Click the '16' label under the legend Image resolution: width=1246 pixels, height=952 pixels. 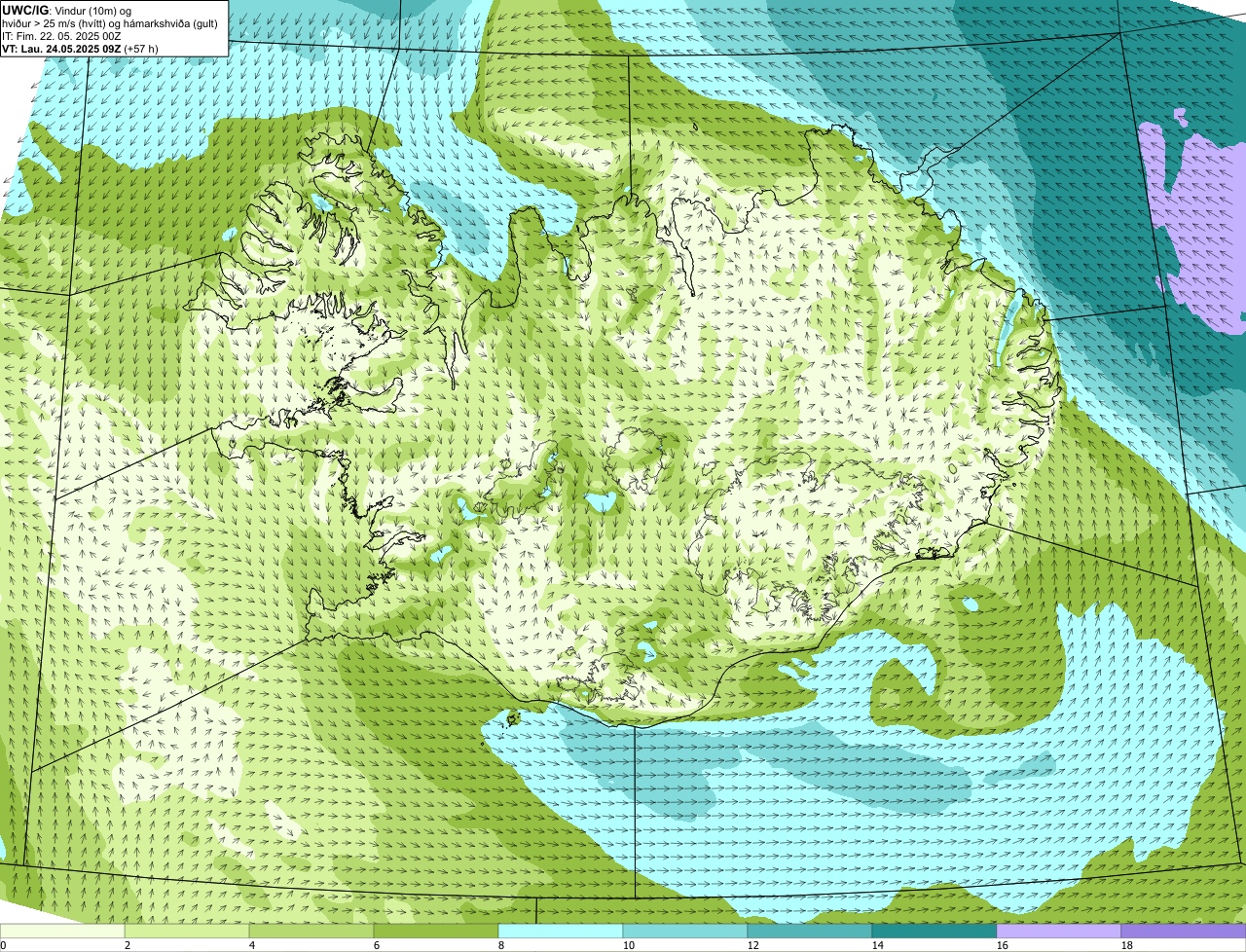[1003, 945]
